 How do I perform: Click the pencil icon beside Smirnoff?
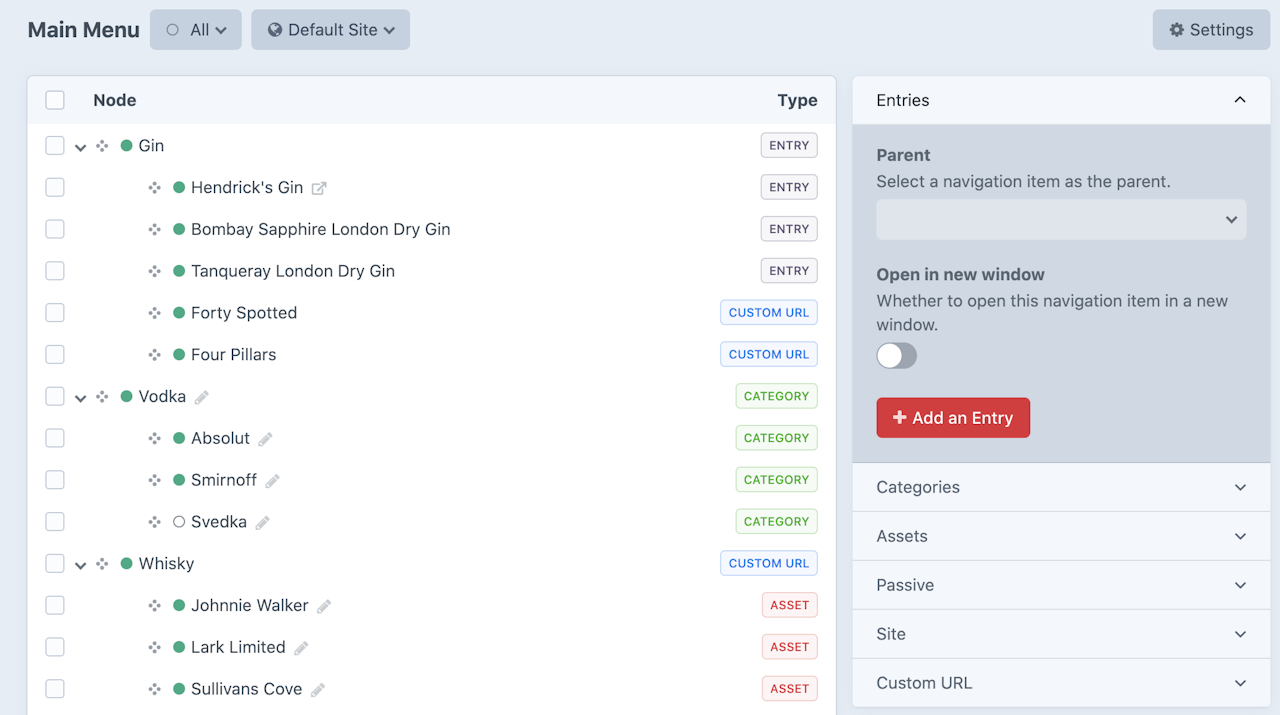coord(272,481)
